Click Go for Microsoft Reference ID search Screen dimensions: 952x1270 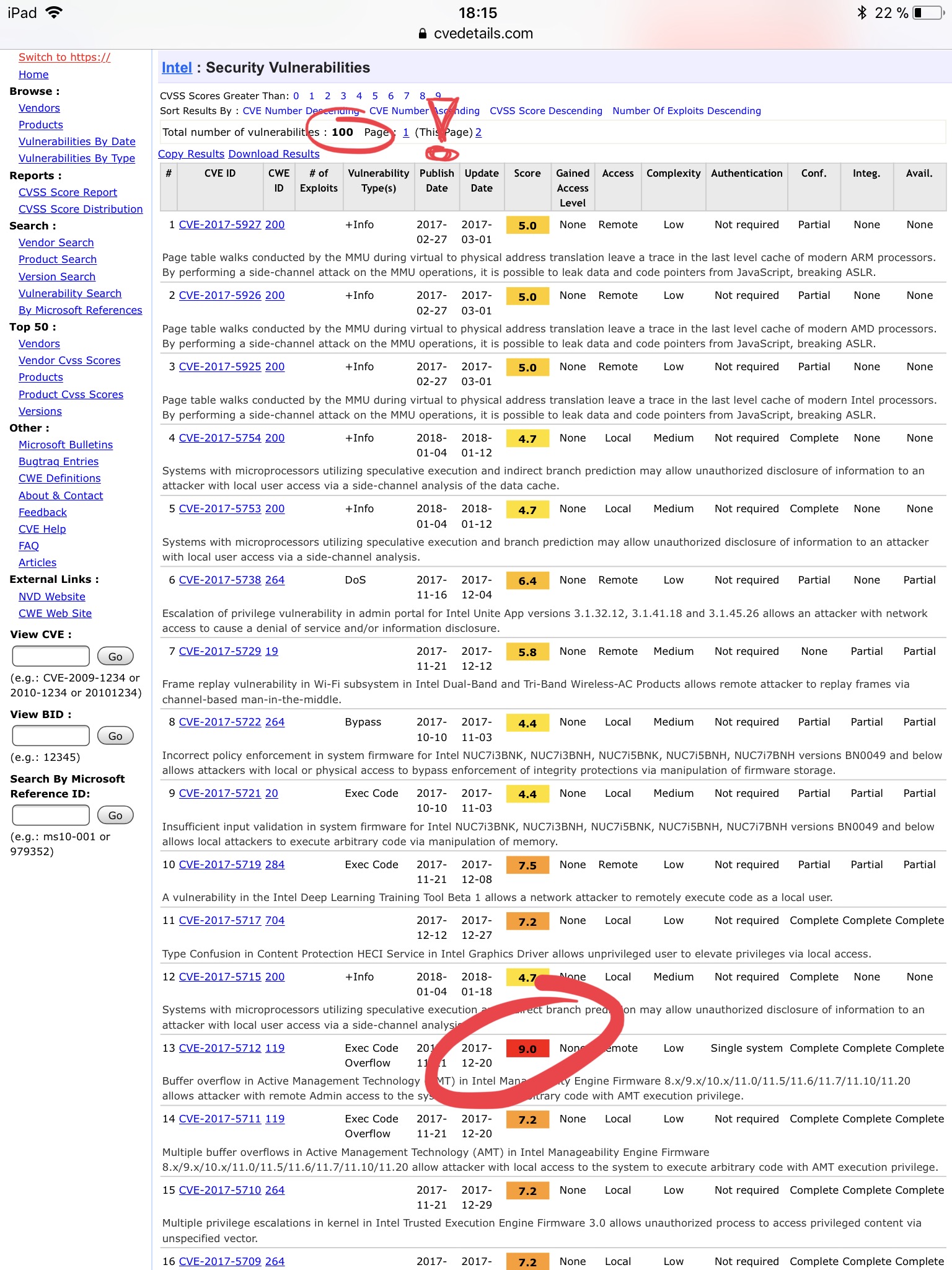click(x=115, y=815)
